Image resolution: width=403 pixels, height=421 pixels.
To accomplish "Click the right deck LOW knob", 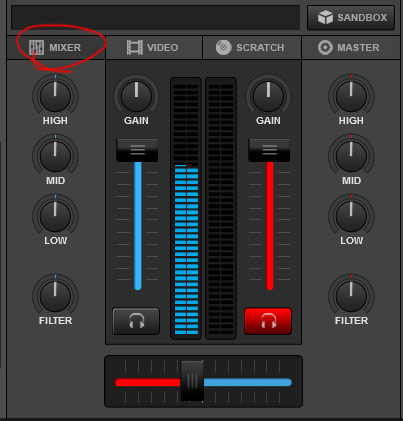I will coord(351,216).
